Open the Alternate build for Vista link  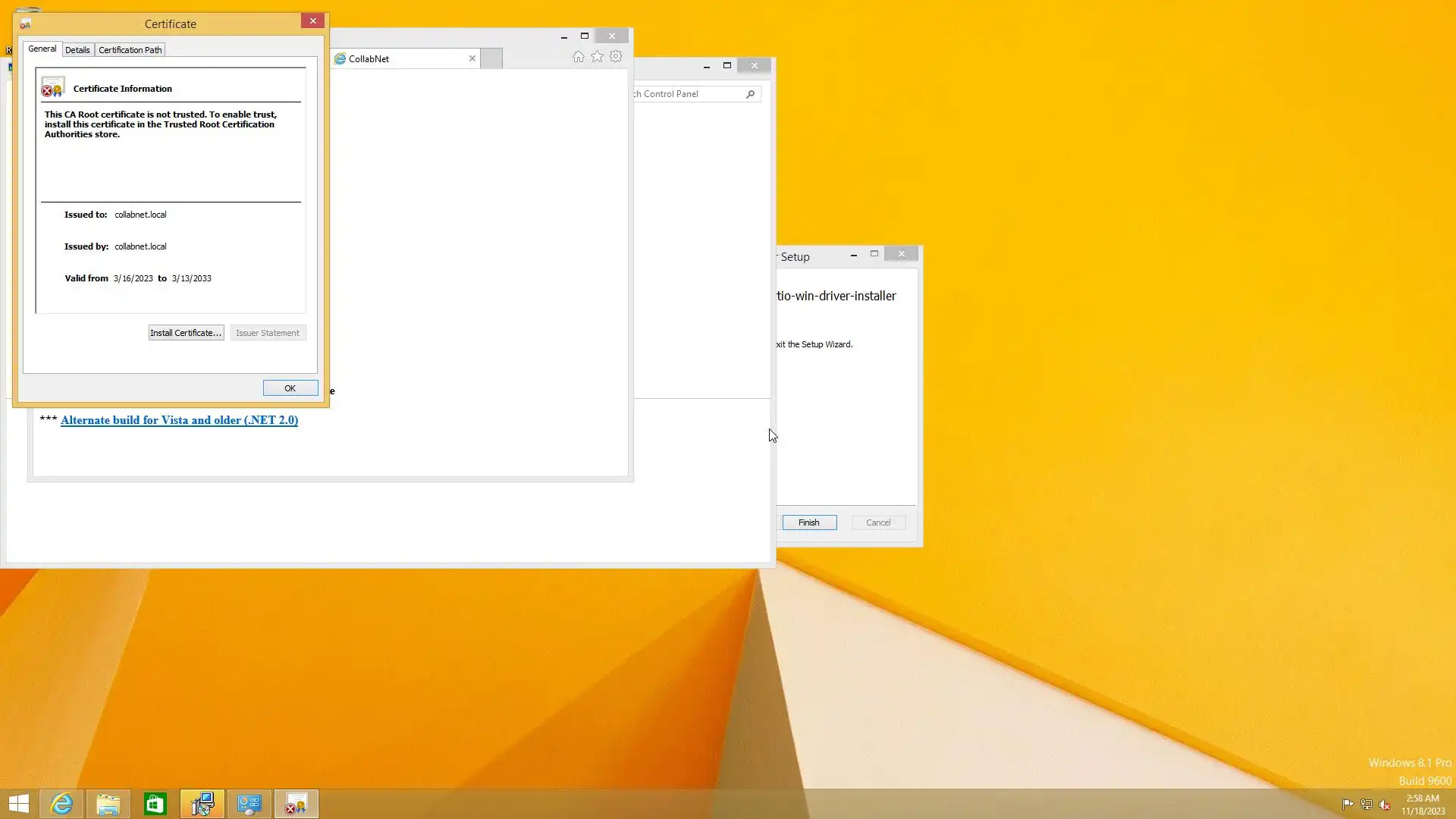179,420
